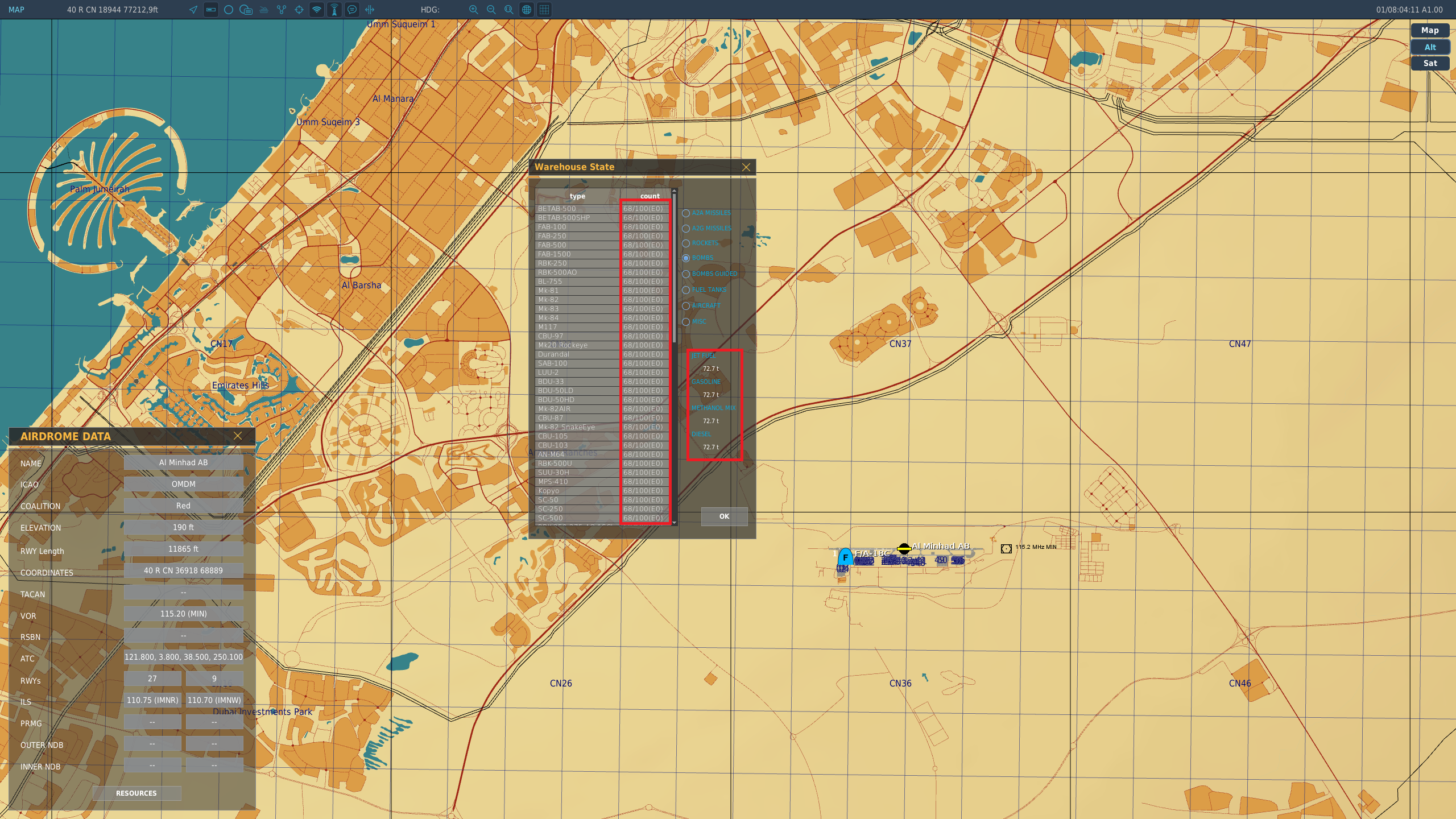Click the warehouse list scrollbar thumb

[x=675, y=268]
